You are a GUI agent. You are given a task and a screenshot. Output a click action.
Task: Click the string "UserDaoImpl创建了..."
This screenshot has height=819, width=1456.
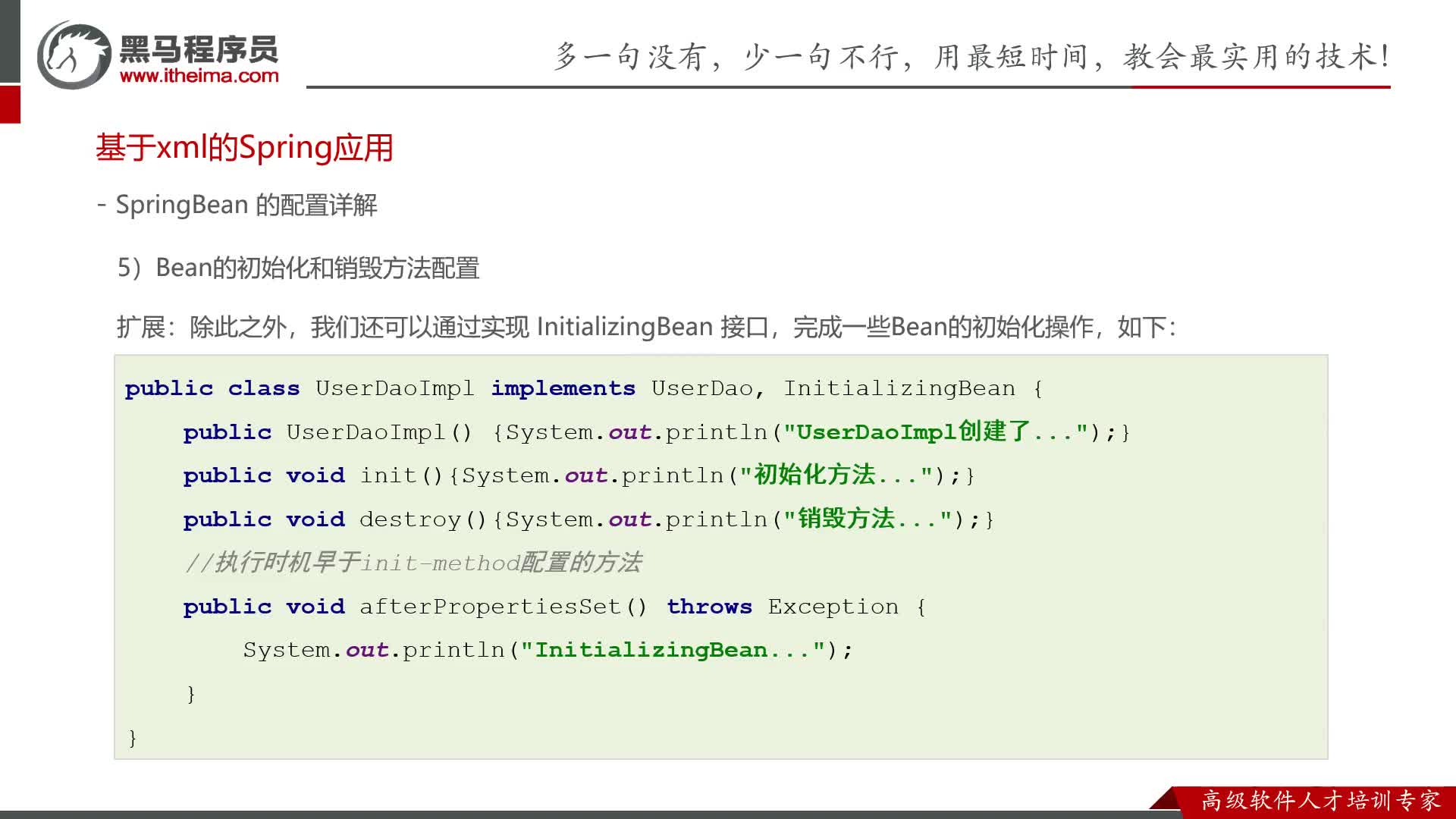tap(936, 431)
